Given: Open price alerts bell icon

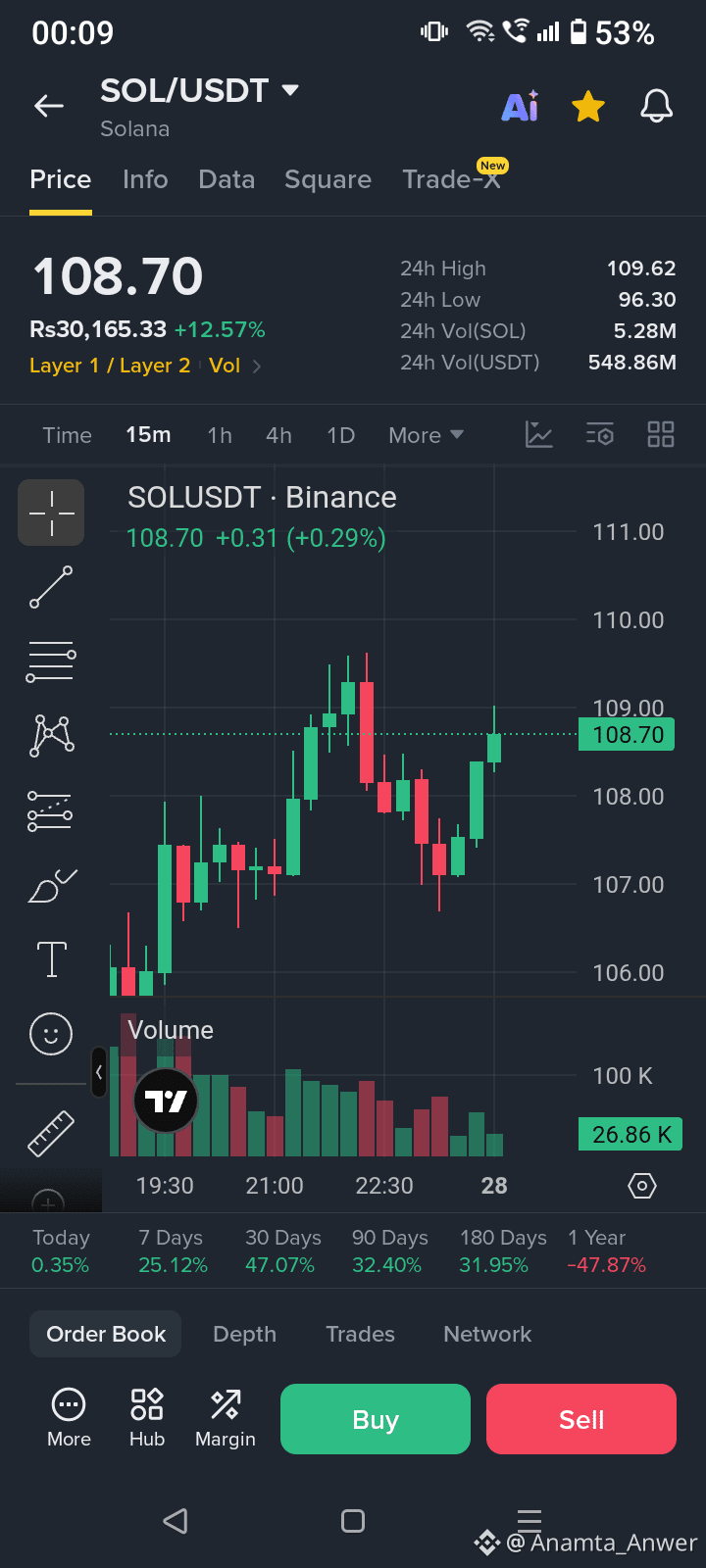Looking at the screenshot, I should (657, 106).
